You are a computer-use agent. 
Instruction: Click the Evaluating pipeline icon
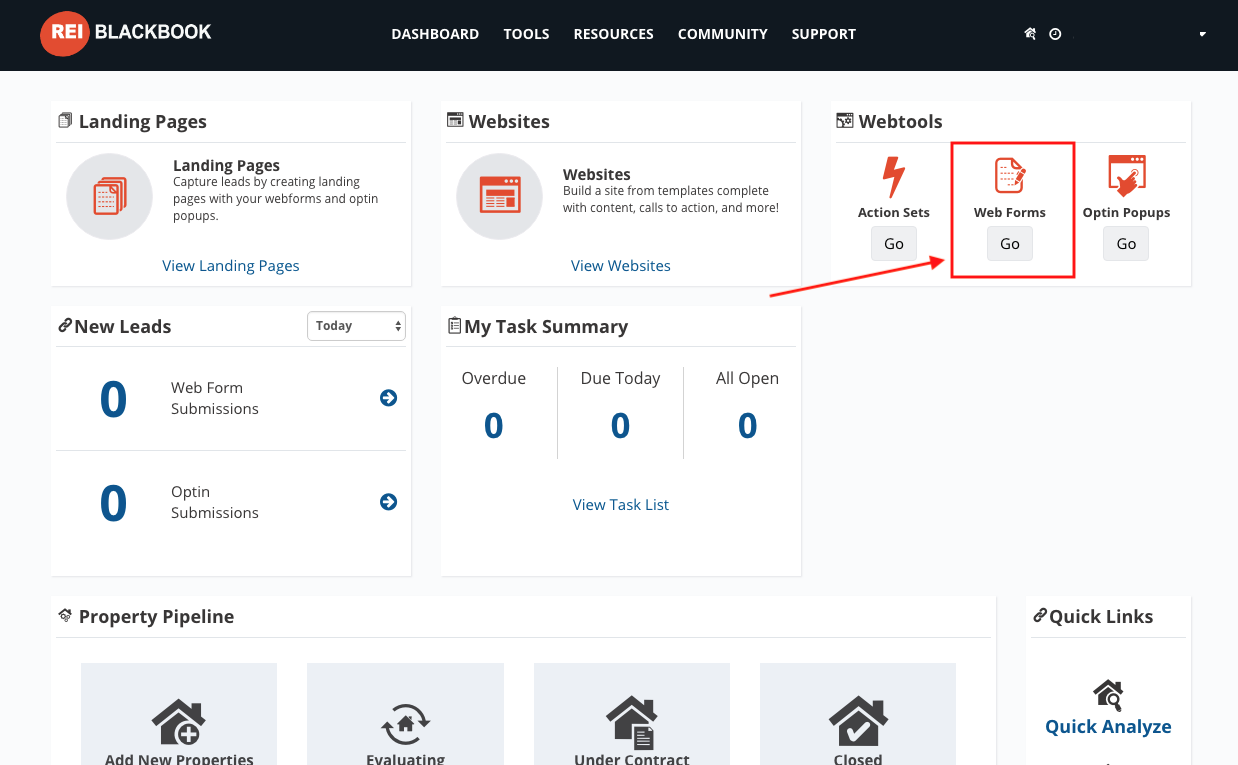tap(406, 722)
